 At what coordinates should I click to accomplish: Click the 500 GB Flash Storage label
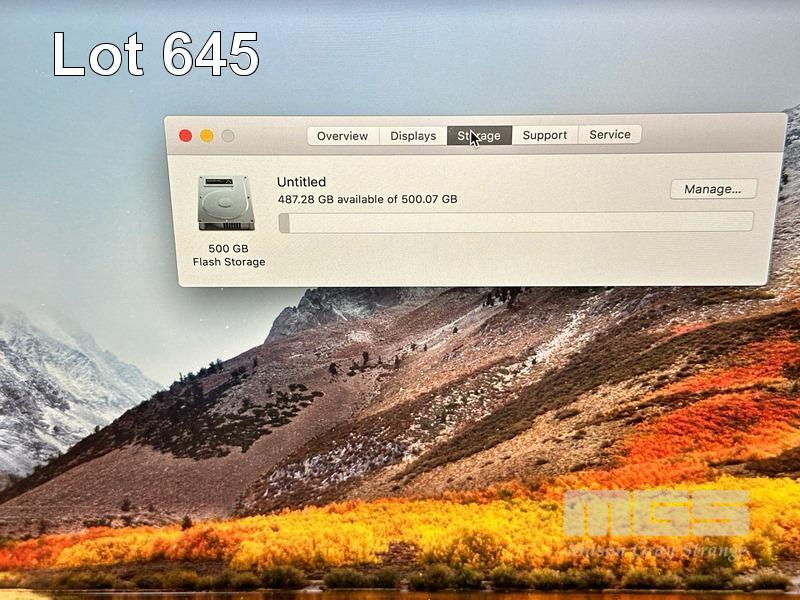[228, 255]
